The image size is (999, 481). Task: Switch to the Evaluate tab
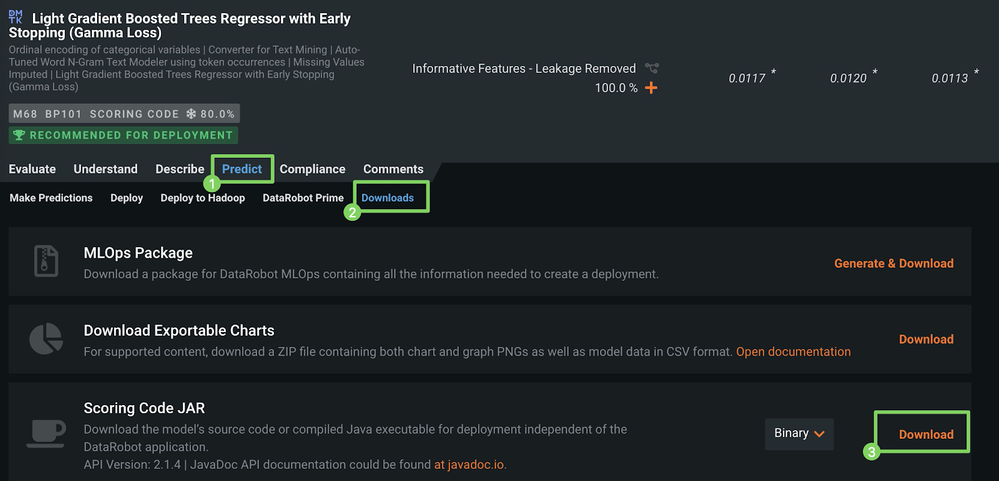32,169
